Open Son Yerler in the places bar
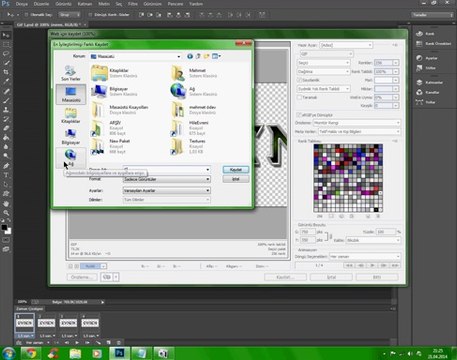Viewport: 457px width, 360px height. click(x=71, y=73)
